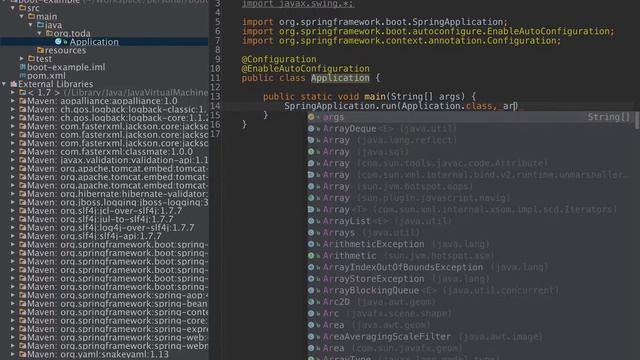This screenshot has height=360, width=640.
Task: Click the test folder icon
Action: tap(31, 59)
